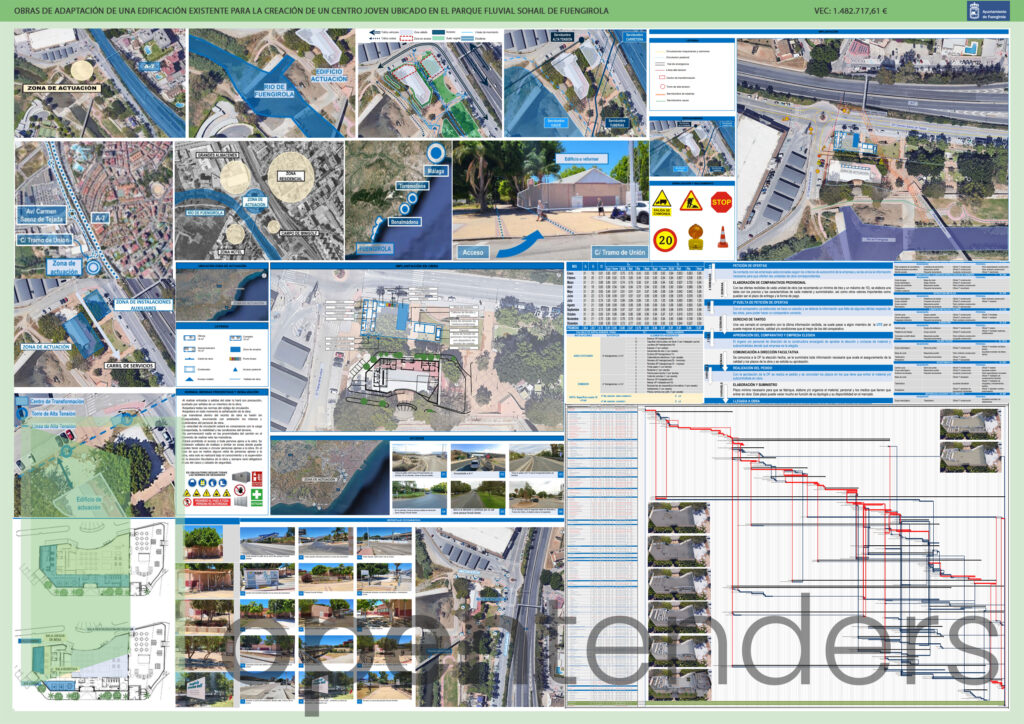
Task: Open the street photo of building to reform
Action: 551,200
